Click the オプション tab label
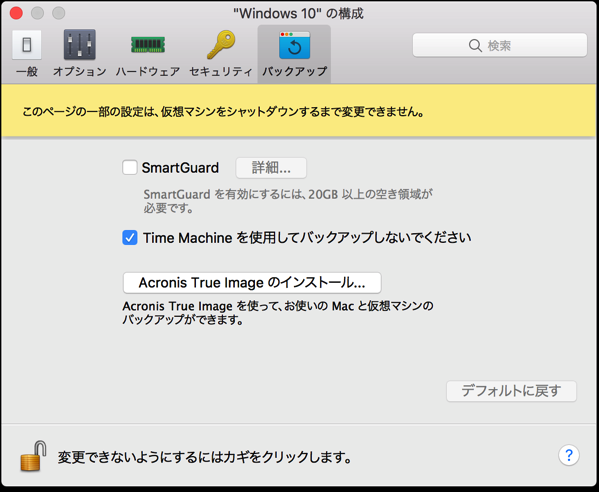 click(79, 71)
